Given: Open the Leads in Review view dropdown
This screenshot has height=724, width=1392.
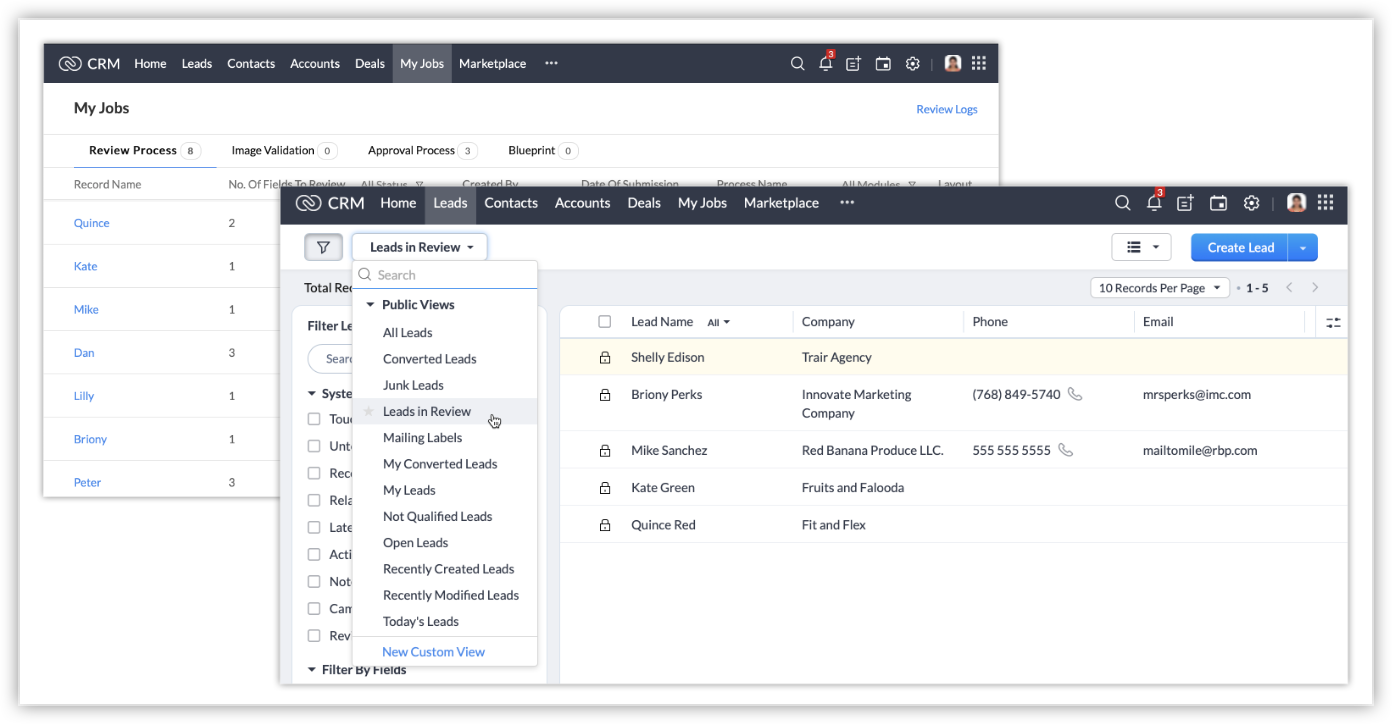Looking at the screenshot, I should (x=420, y=247).
